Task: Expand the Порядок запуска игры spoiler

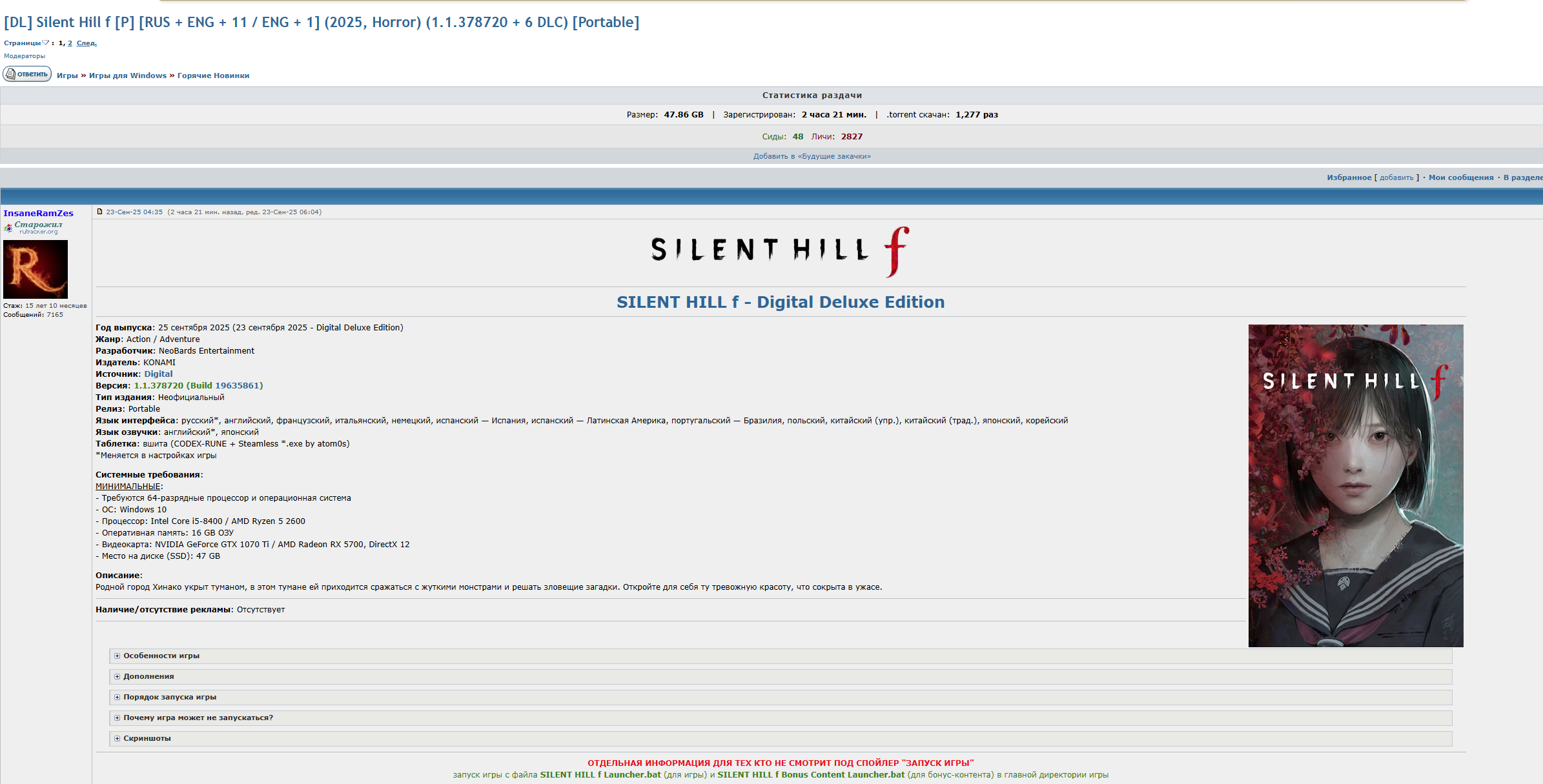Action: 170,697
